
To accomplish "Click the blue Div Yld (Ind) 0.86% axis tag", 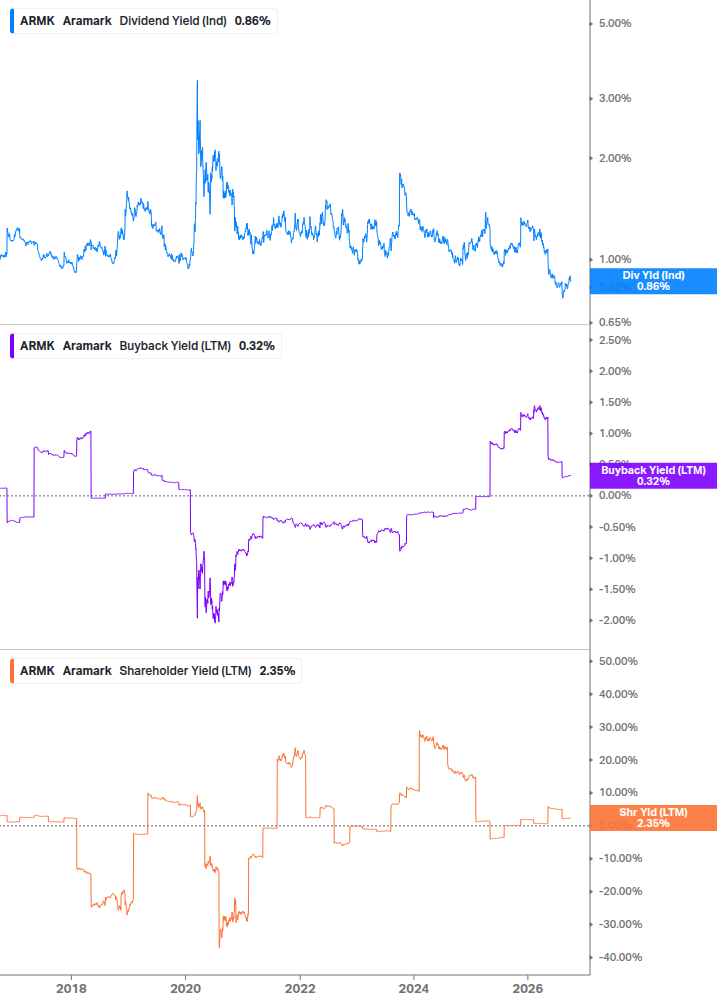I will coord(653,281).
